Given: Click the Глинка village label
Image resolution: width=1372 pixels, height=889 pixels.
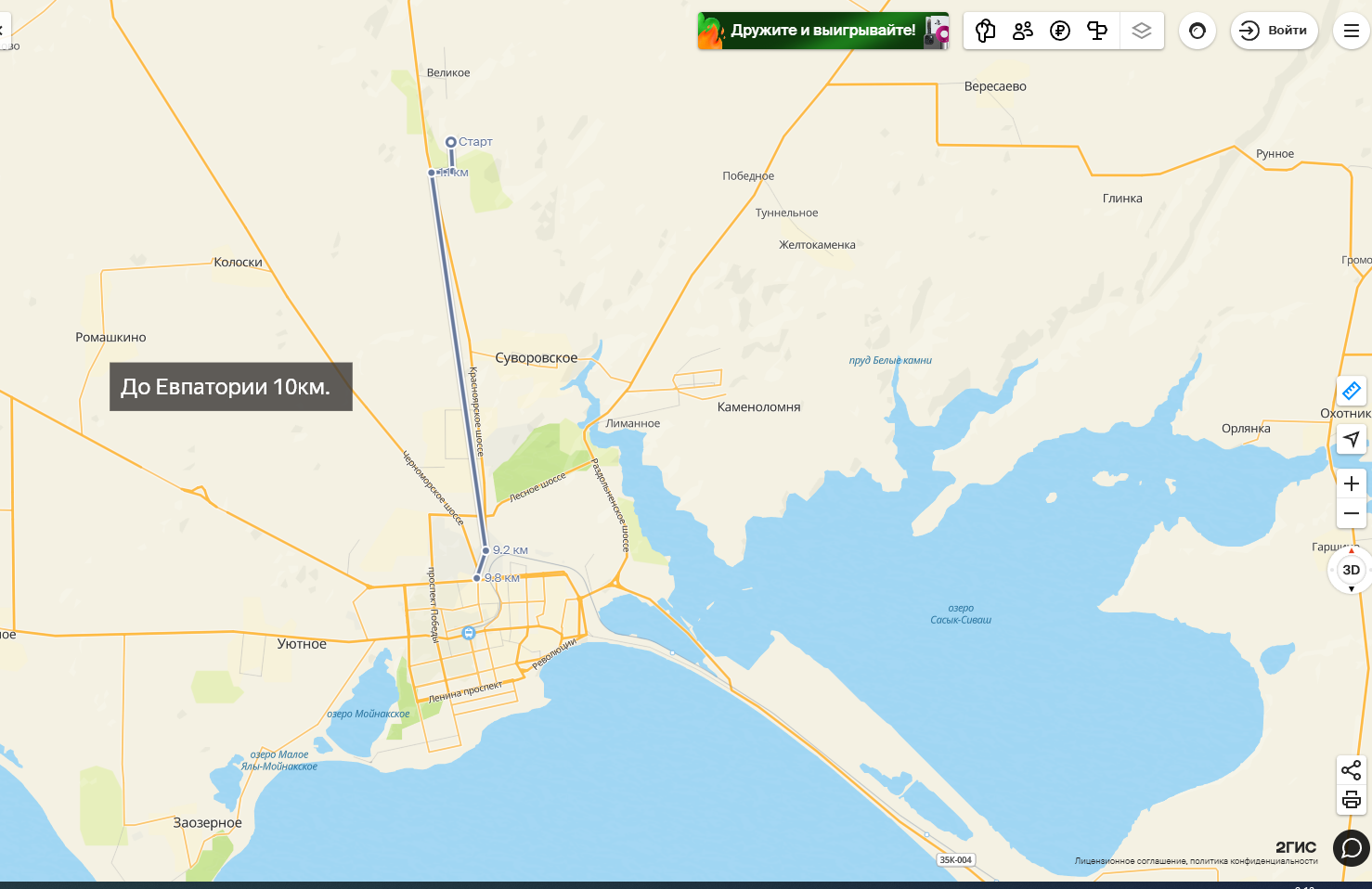Looking at the screenshot, I should [1122, 199].
